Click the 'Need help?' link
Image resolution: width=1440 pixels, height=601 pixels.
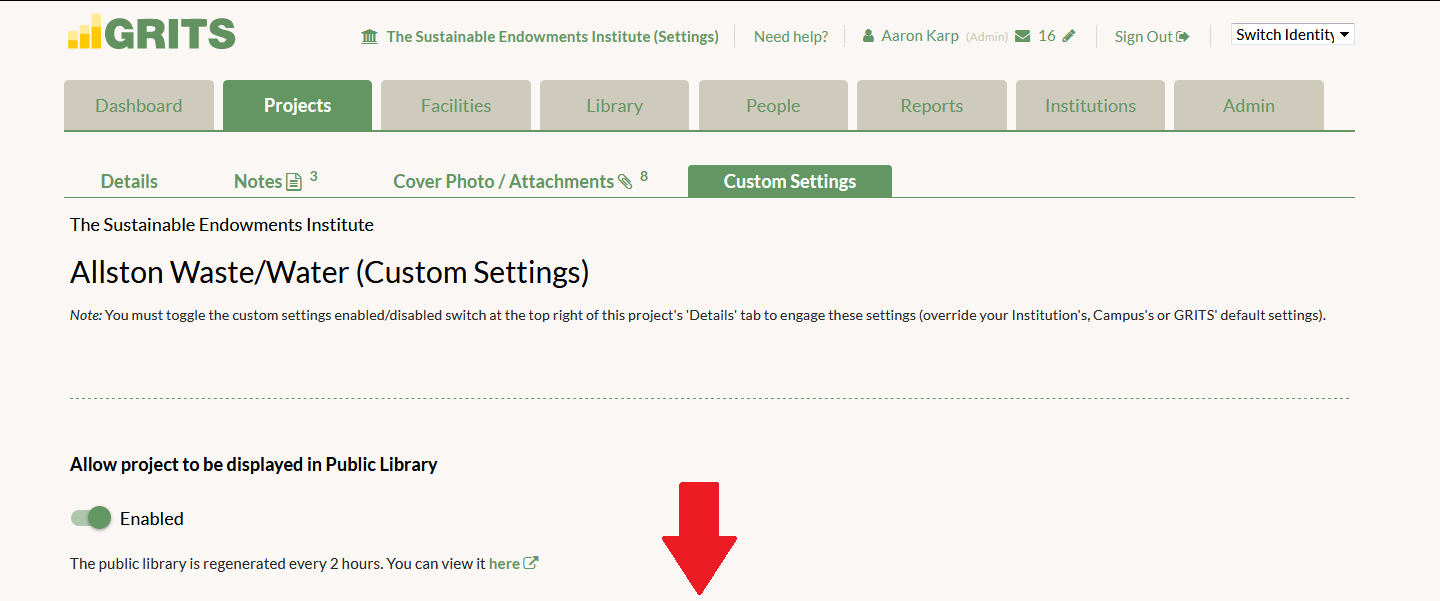[x=791, y=36]
